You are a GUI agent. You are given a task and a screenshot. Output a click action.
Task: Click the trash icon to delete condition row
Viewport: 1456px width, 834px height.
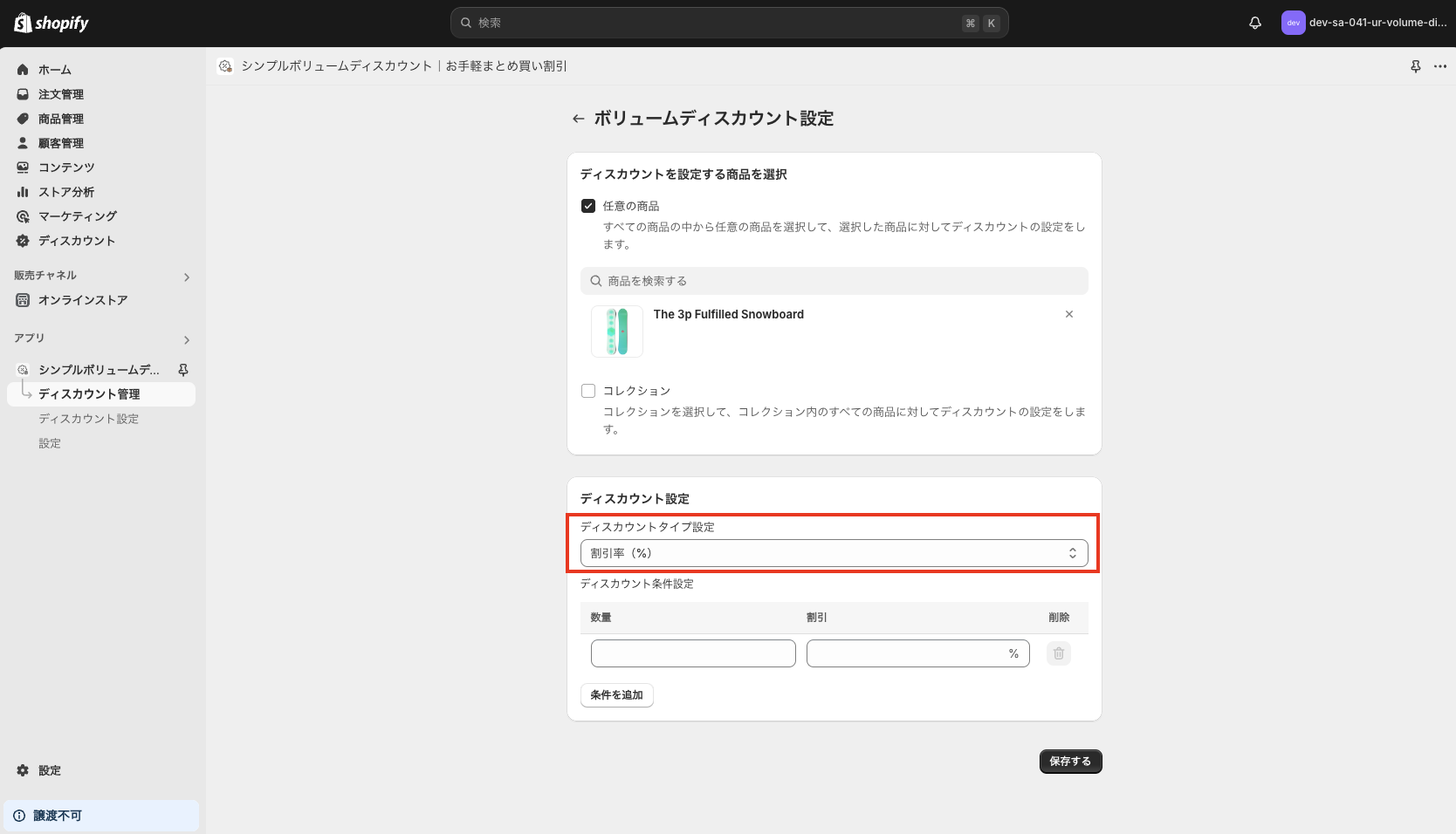pos(1058,653)
